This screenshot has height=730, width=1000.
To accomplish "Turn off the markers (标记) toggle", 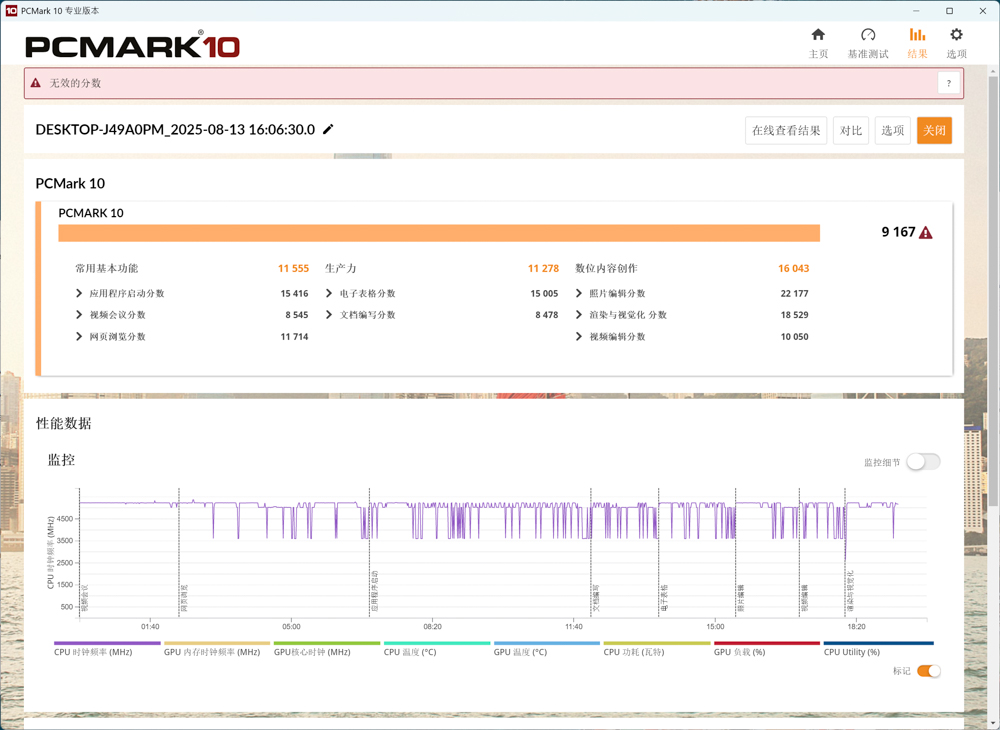I will pos(928,671).
